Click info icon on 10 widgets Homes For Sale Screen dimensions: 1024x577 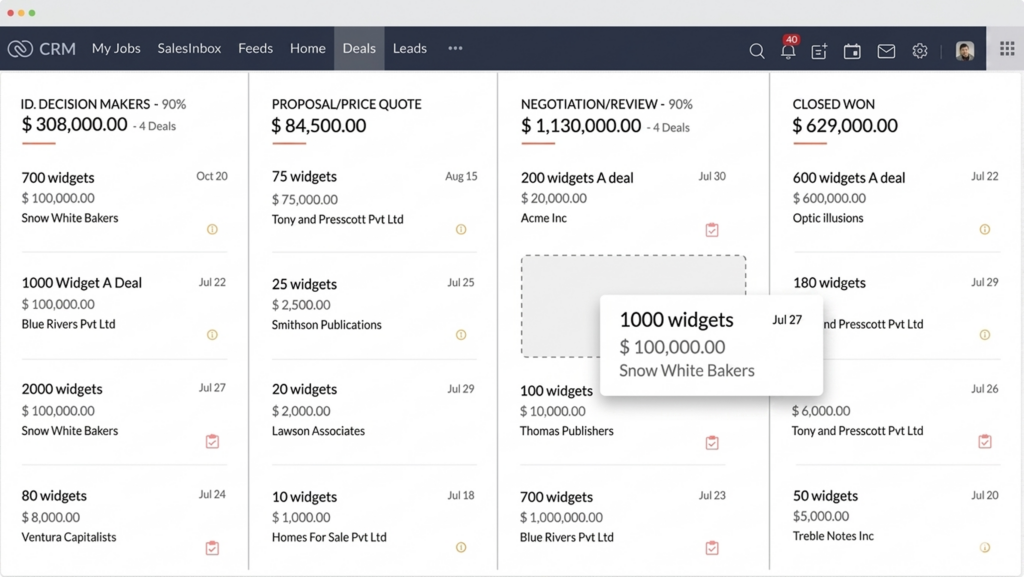click(x=461, y=548)
